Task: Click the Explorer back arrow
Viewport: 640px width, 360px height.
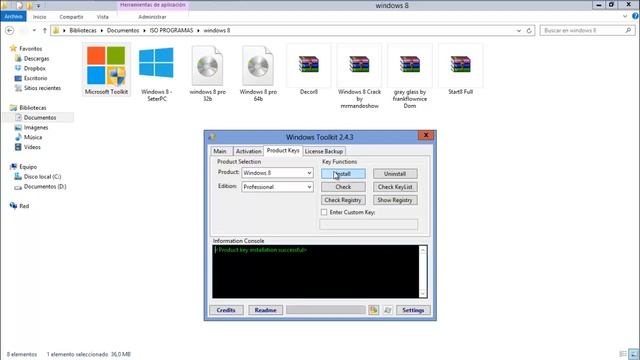Action: coord(10,30)
